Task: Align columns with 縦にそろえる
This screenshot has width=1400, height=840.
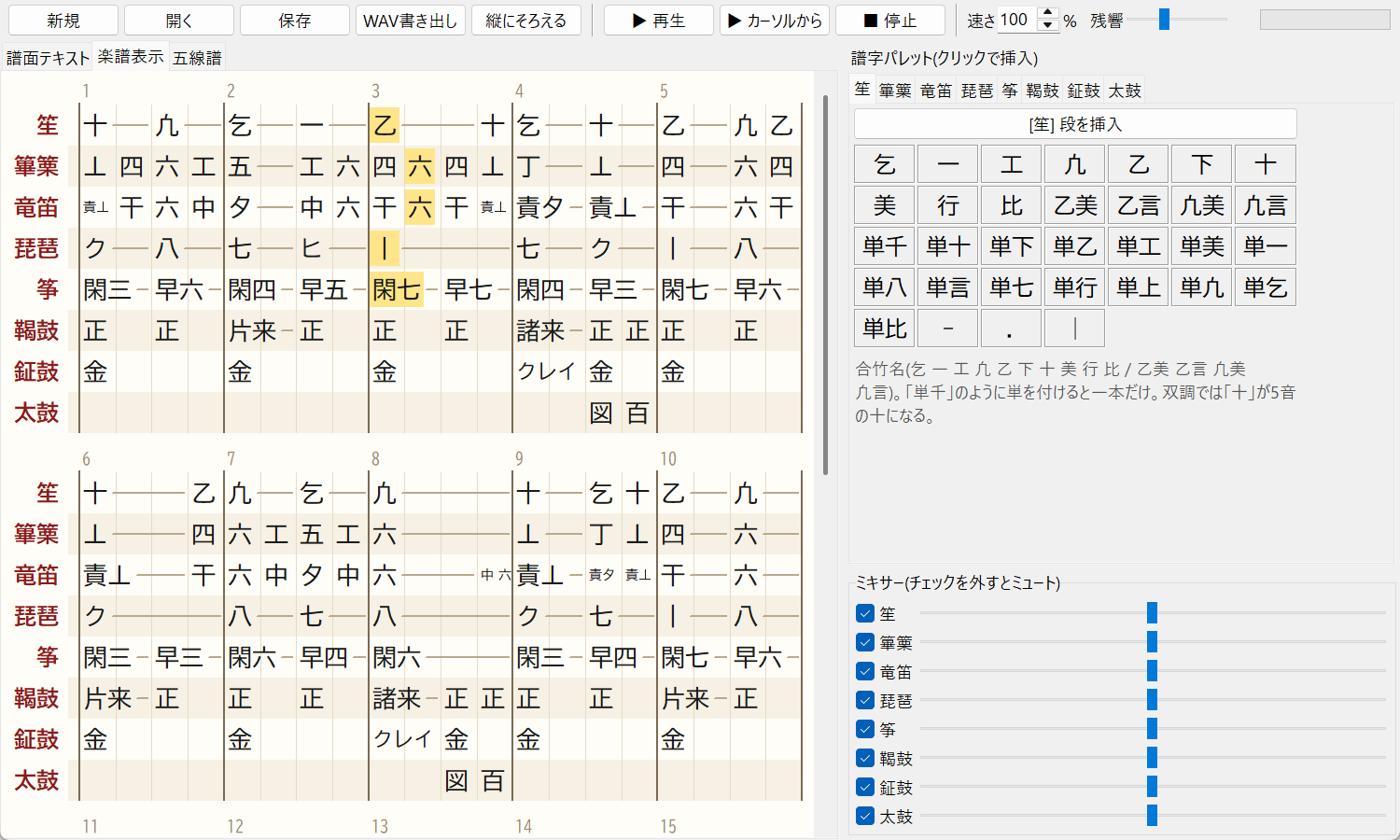Action: click(526, 21)
